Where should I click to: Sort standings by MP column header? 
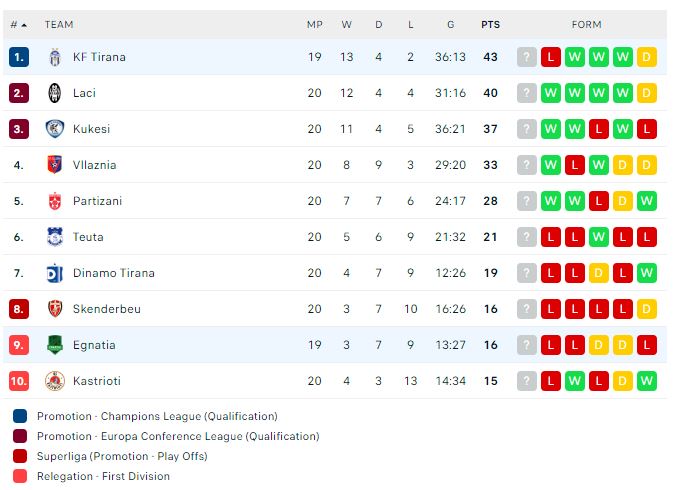click(x=314, y=25)
